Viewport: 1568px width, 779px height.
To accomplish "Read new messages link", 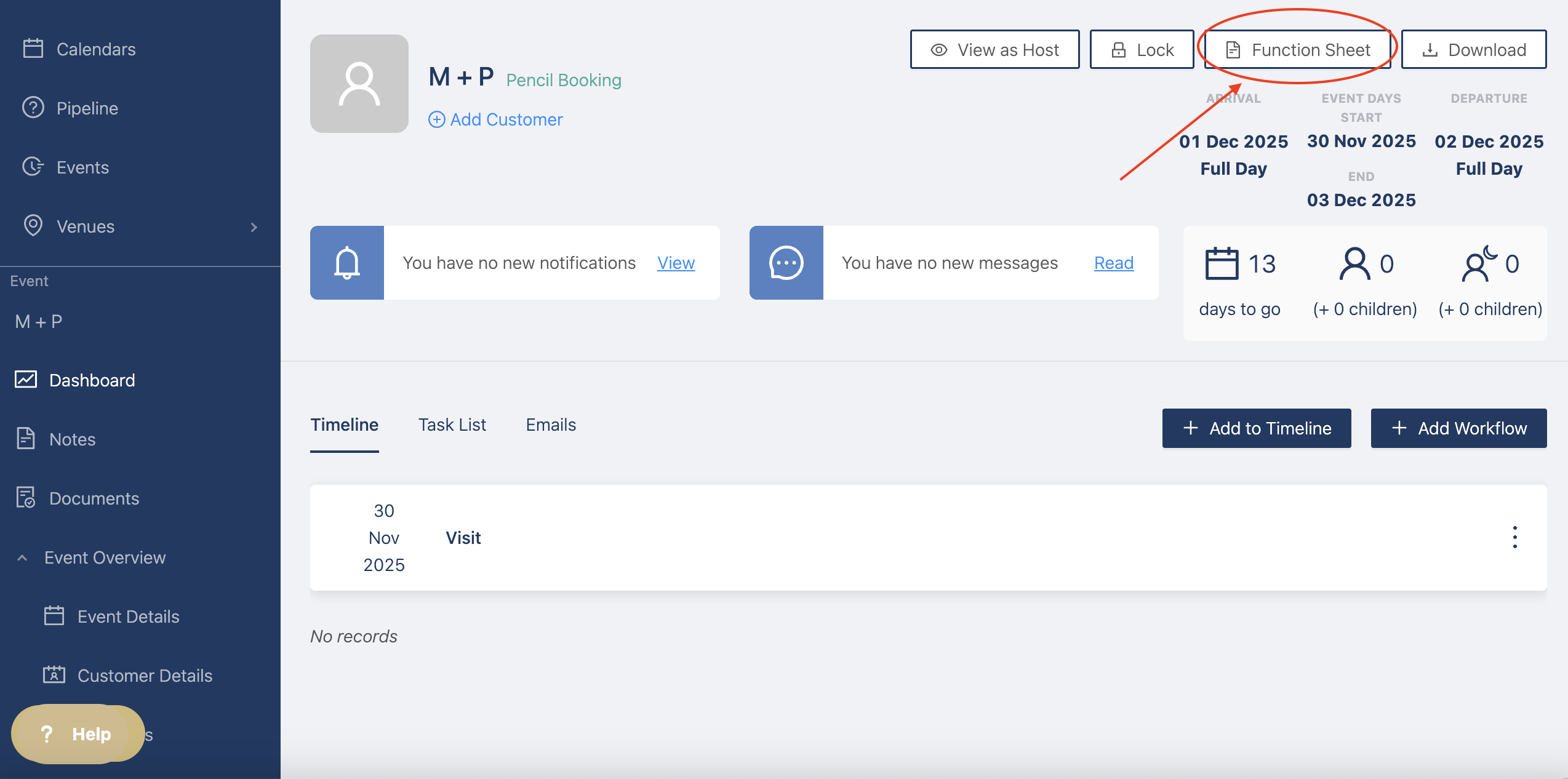I will click(1113, 263).
